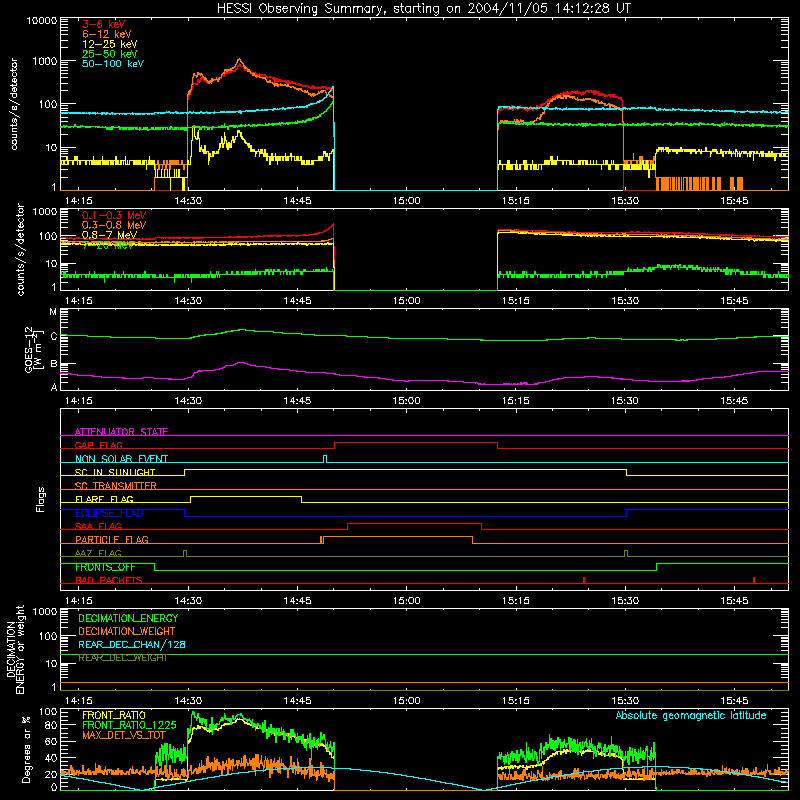Click the 15:15 tick under the decimation panel
The height and width of the screenshot is (800, 800).
click(516, 701)
